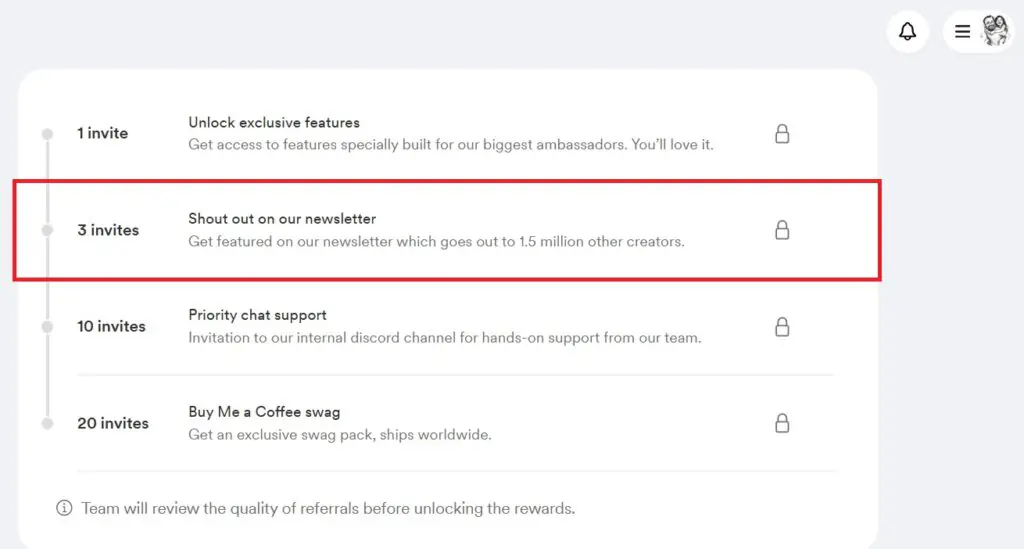The width and height of the screenshot is (1024, 549).
Task: Click the Unlock exclusive features title
Action: 274,123
